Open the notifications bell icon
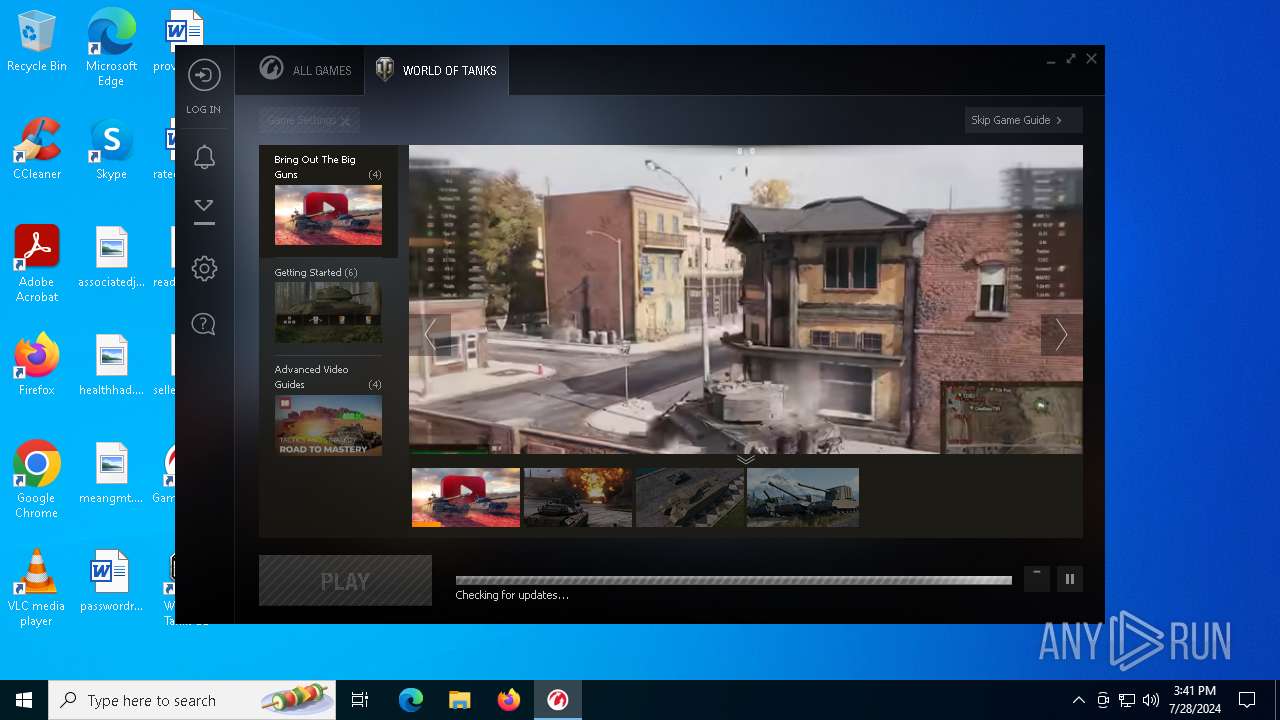The image size is (1280, 720). tap(204, 157)
